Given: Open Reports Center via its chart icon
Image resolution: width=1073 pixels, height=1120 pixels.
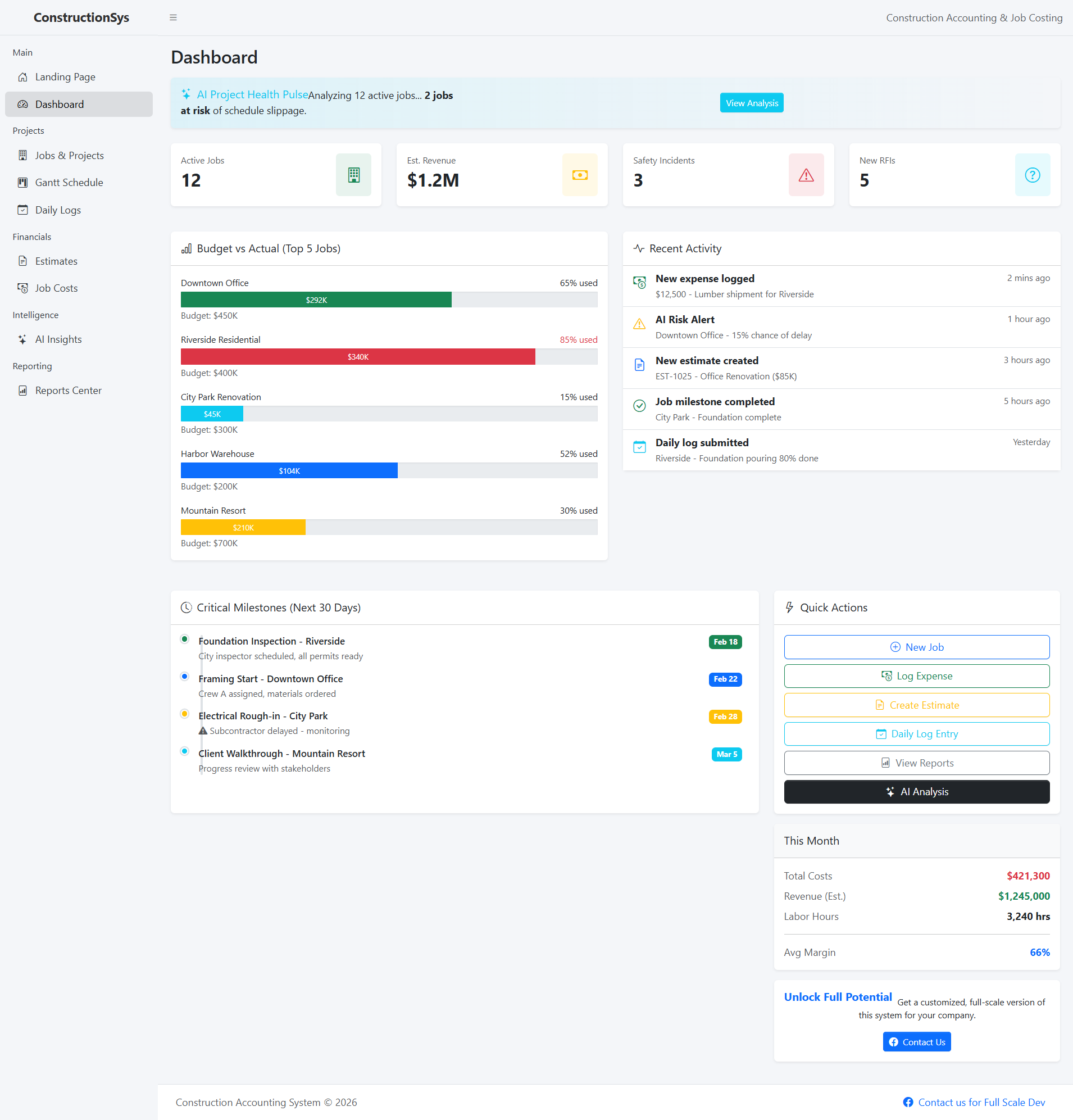Looking at the screenshot, I should (23, 390).
